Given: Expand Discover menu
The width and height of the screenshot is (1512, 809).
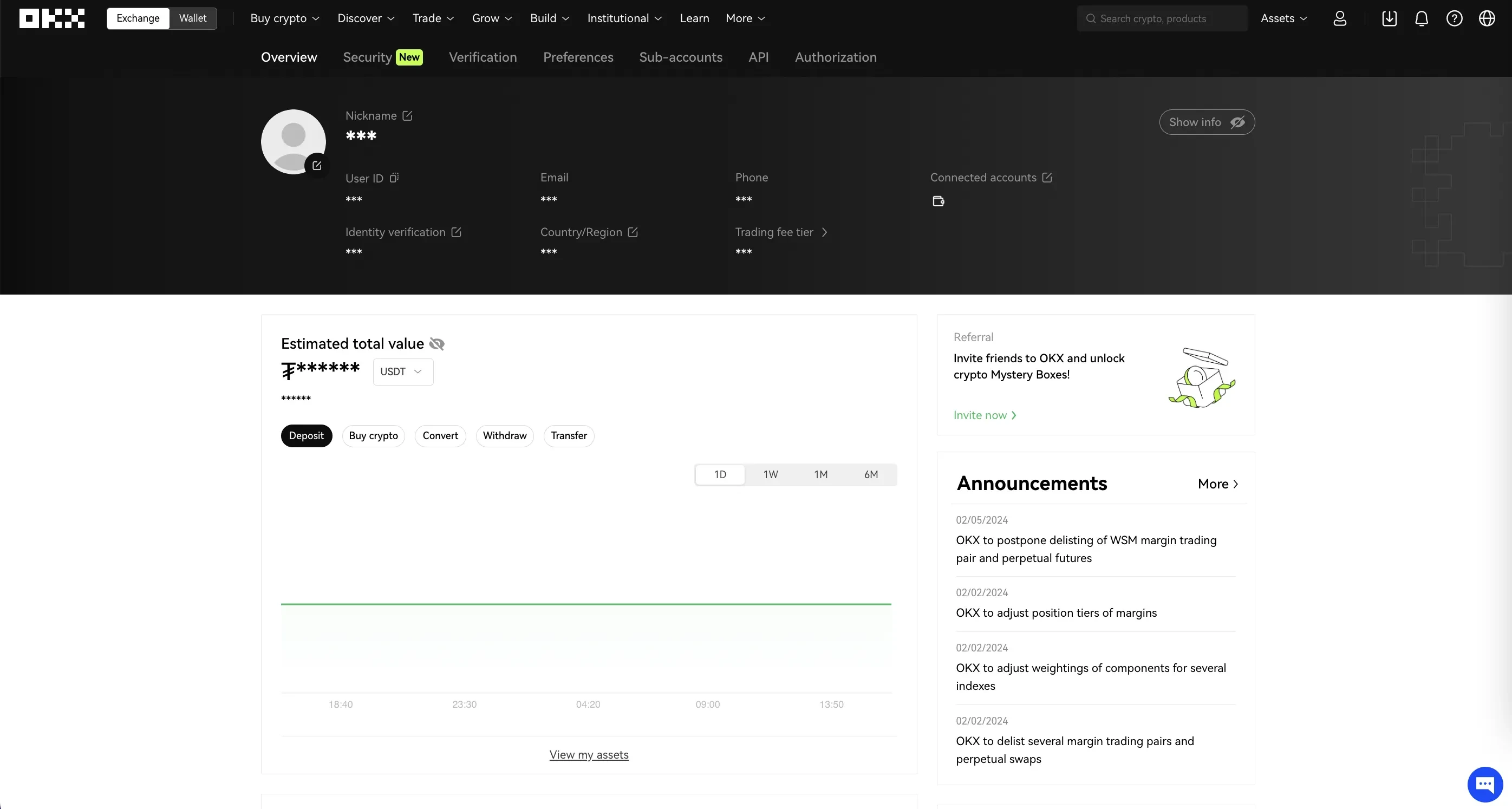Looking at the screenshot, I should point(366,18).
